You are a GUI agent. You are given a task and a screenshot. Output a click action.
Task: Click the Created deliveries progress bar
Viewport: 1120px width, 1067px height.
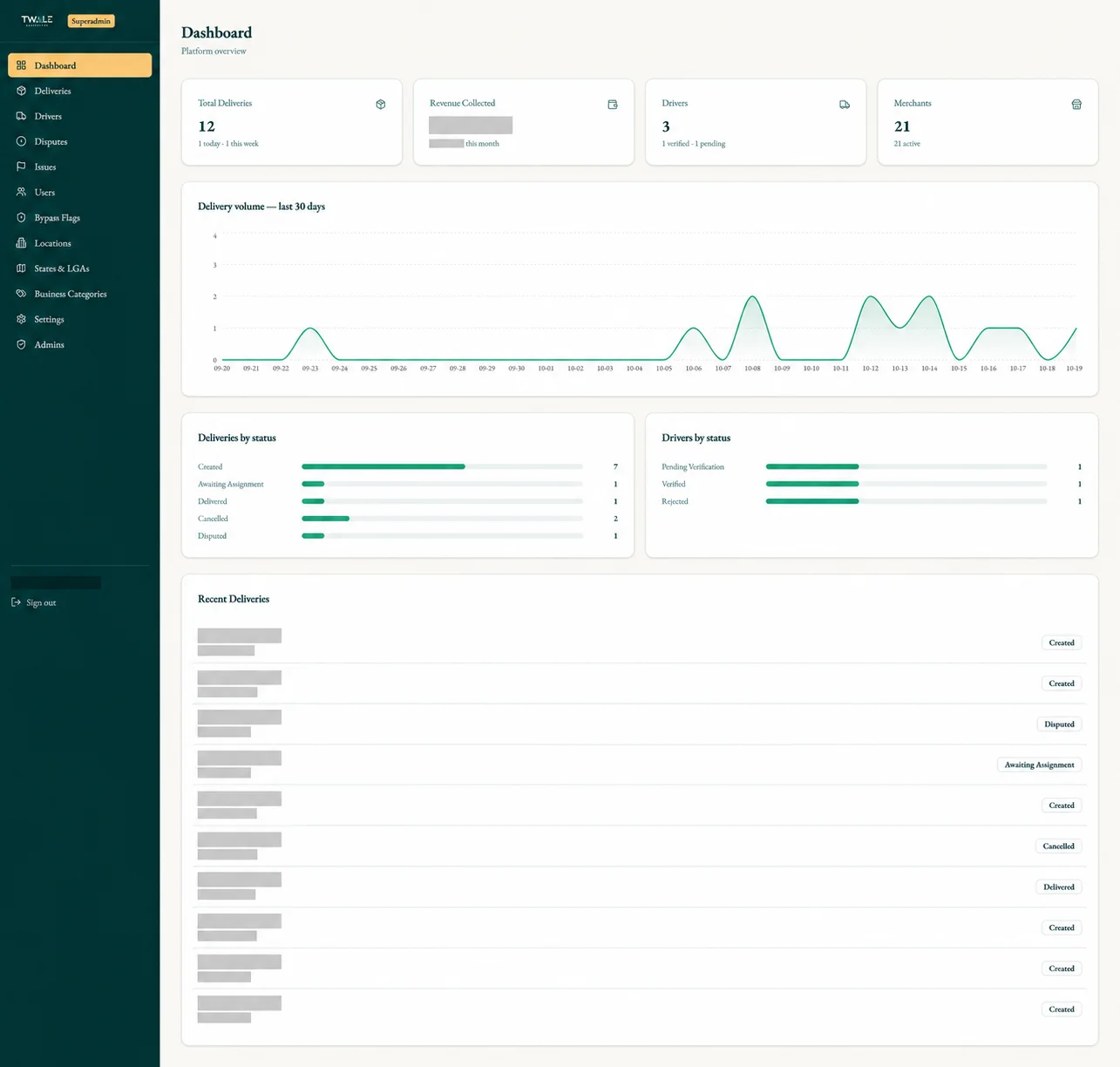[x=442, y=467]
